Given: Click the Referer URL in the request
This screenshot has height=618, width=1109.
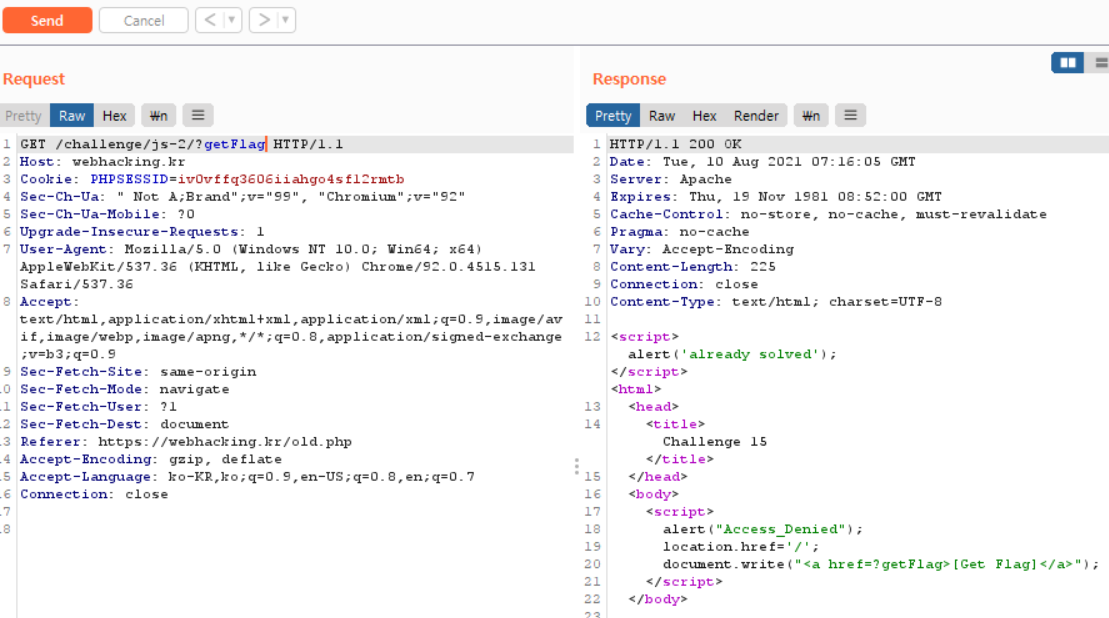Looking at the screenshot, I should [225, 442].
